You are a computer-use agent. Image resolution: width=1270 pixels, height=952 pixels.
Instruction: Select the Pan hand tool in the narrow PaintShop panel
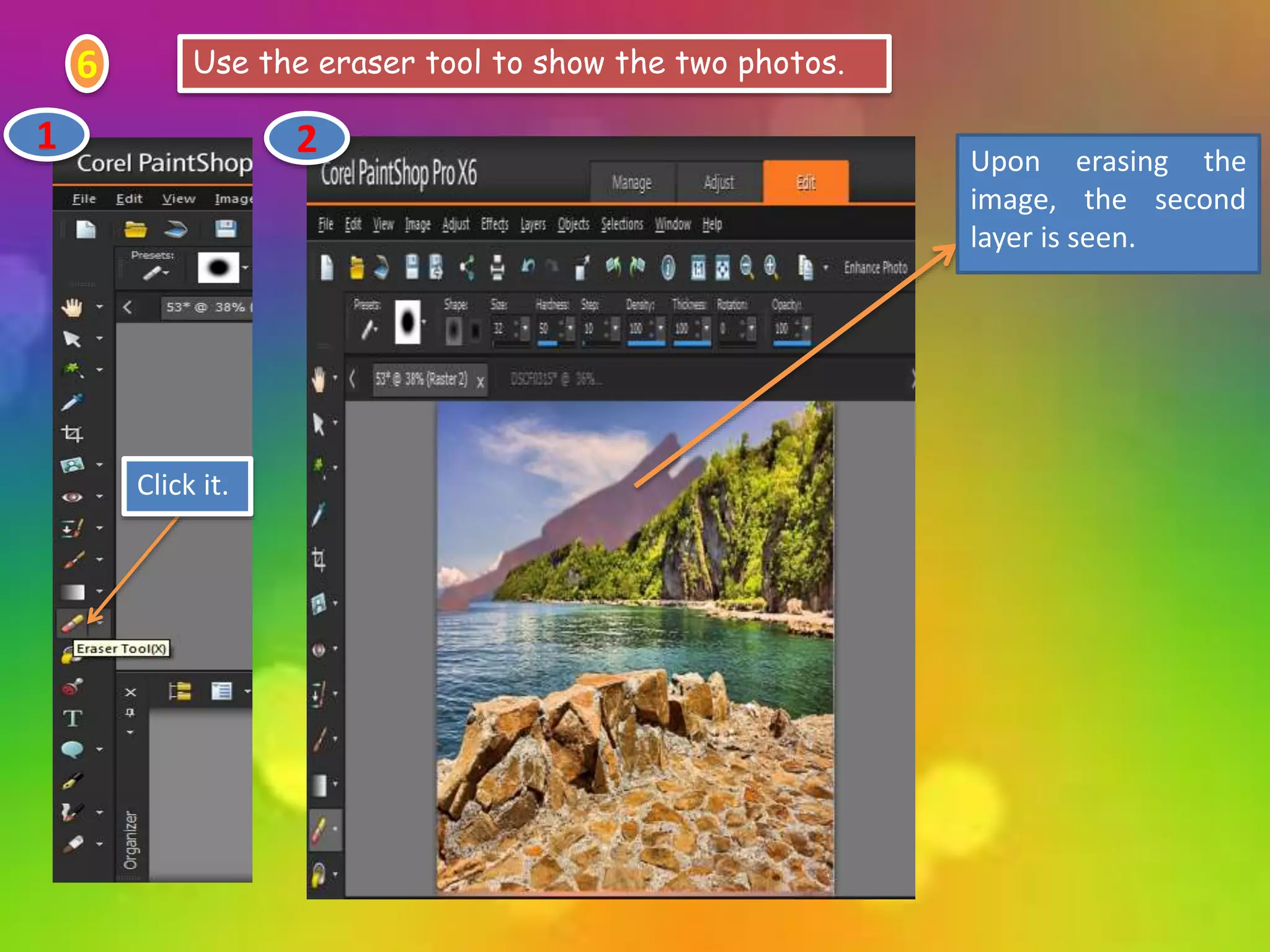tap(73, 307)
